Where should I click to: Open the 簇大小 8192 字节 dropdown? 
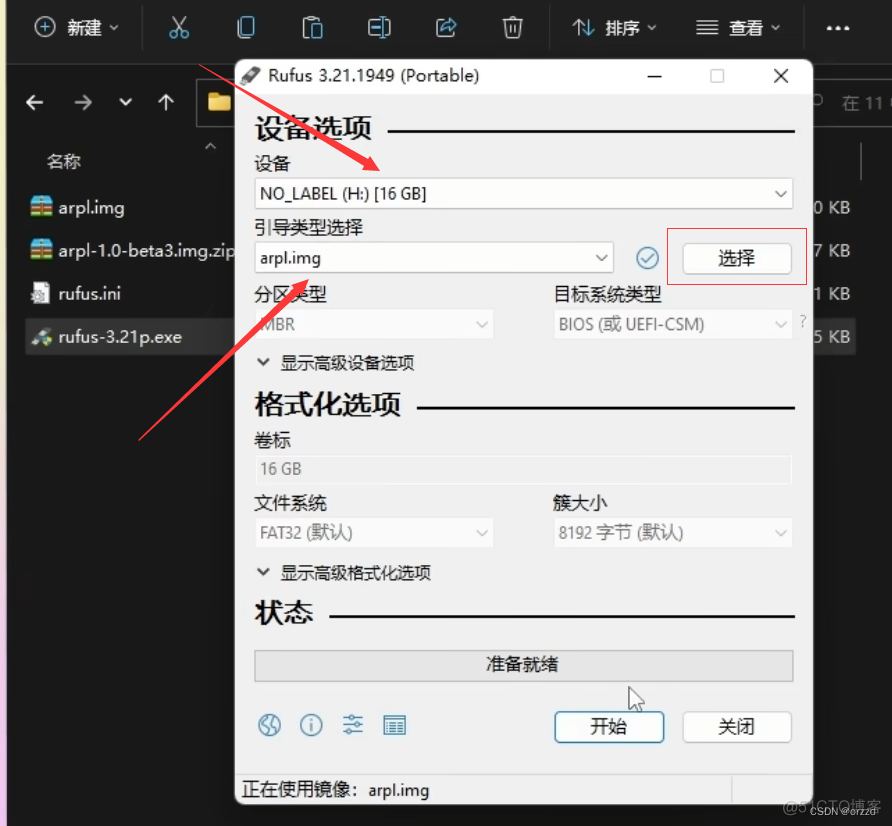pos(673,533)
